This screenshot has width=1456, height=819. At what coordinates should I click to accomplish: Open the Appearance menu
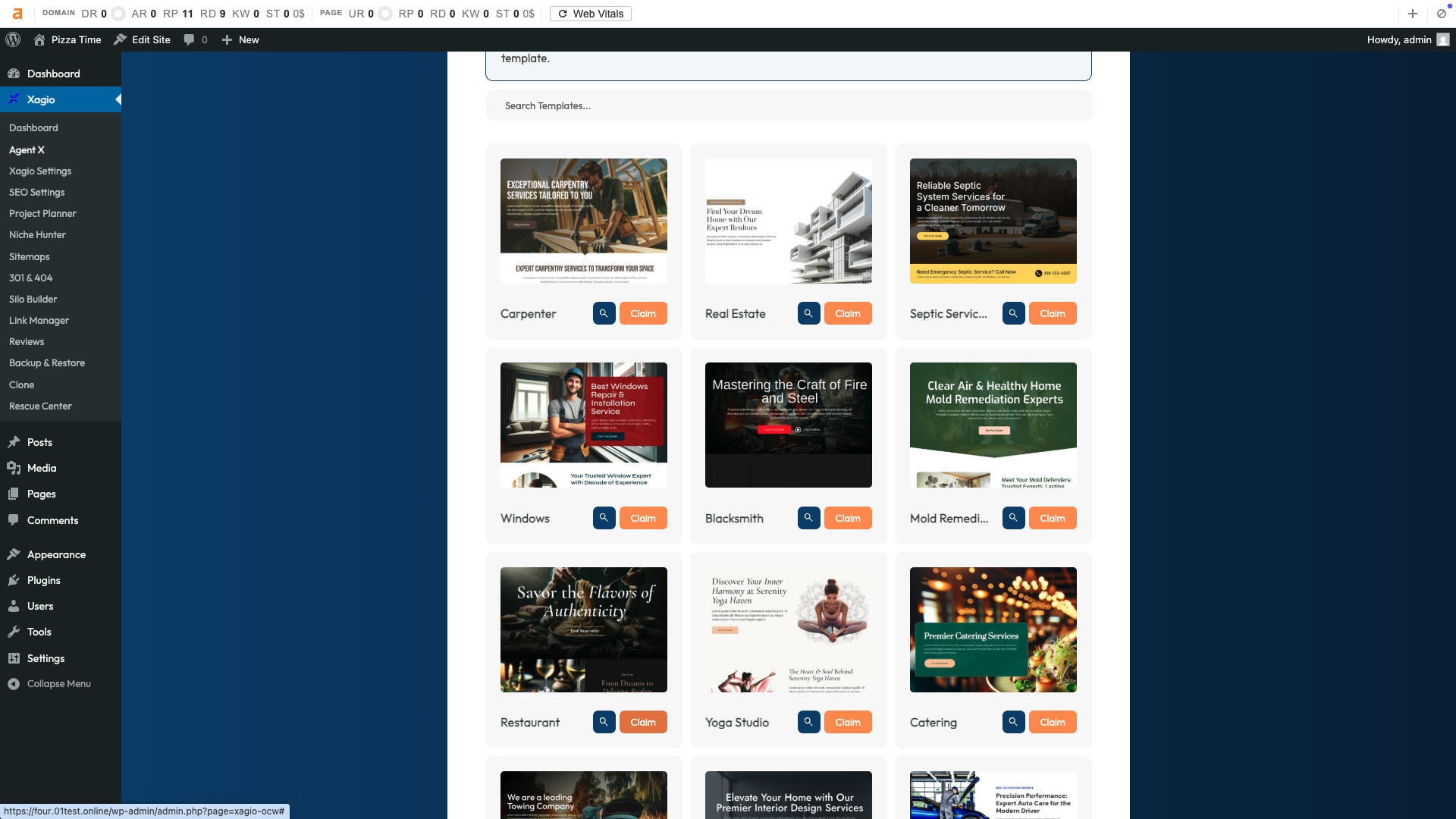tap(61, 554)
